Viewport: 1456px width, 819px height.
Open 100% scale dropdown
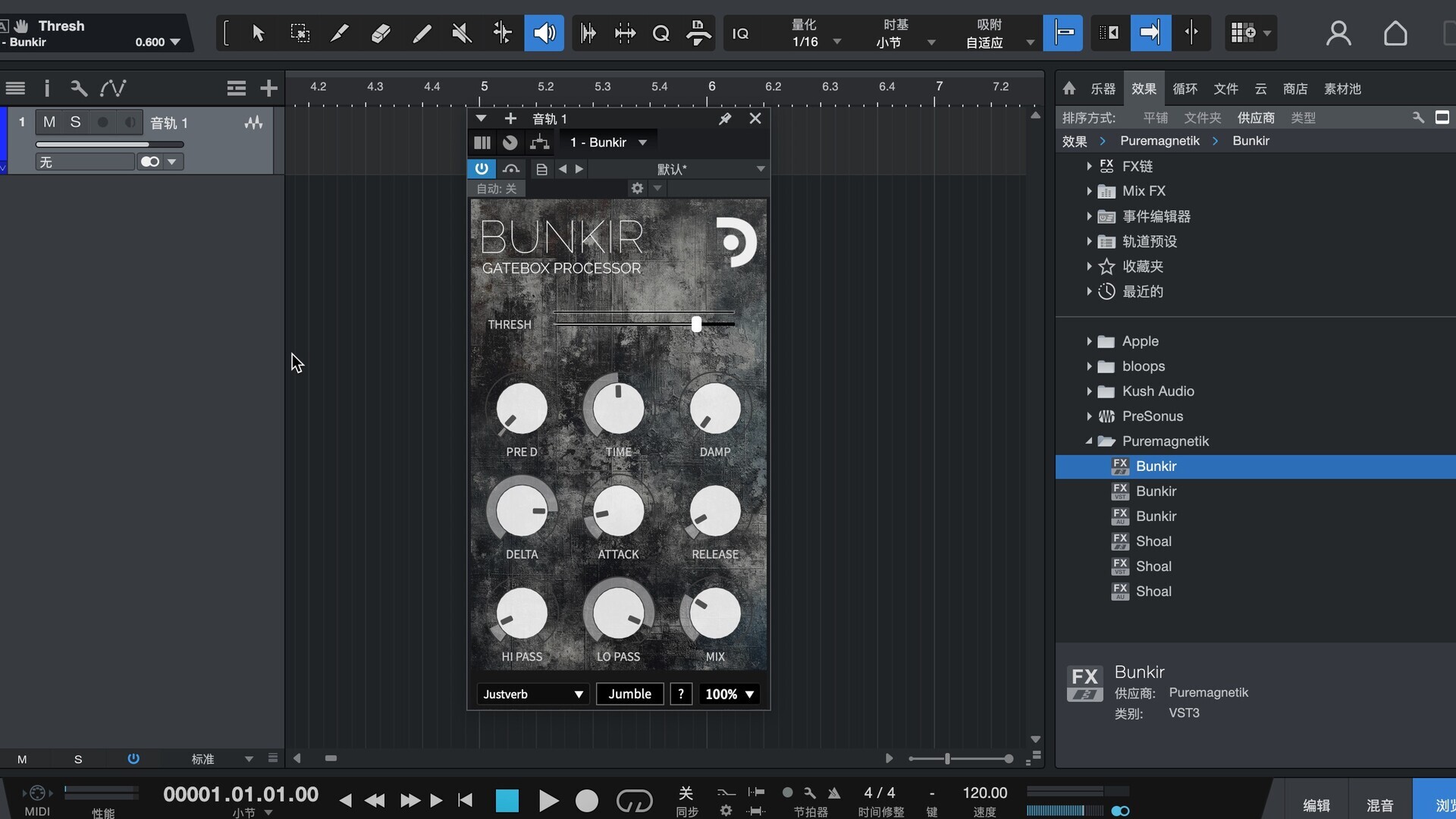coord(730,694)
